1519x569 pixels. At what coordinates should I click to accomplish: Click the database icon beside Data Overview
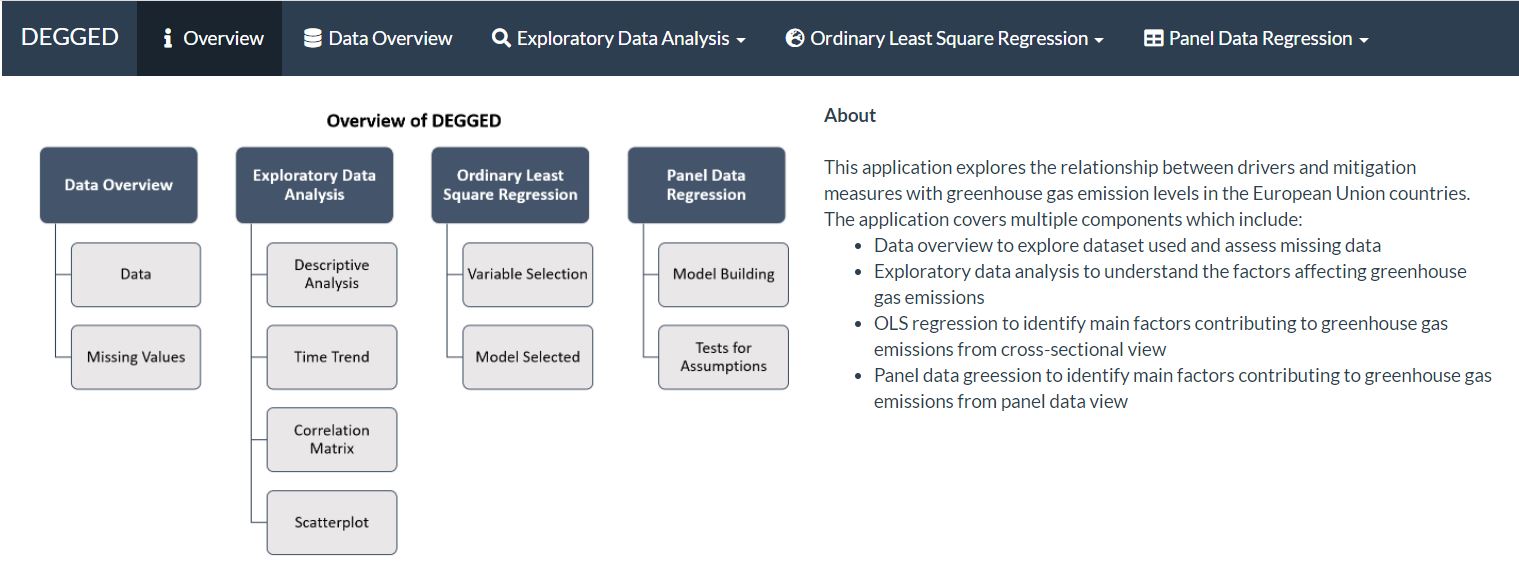[x=313, y=39]
